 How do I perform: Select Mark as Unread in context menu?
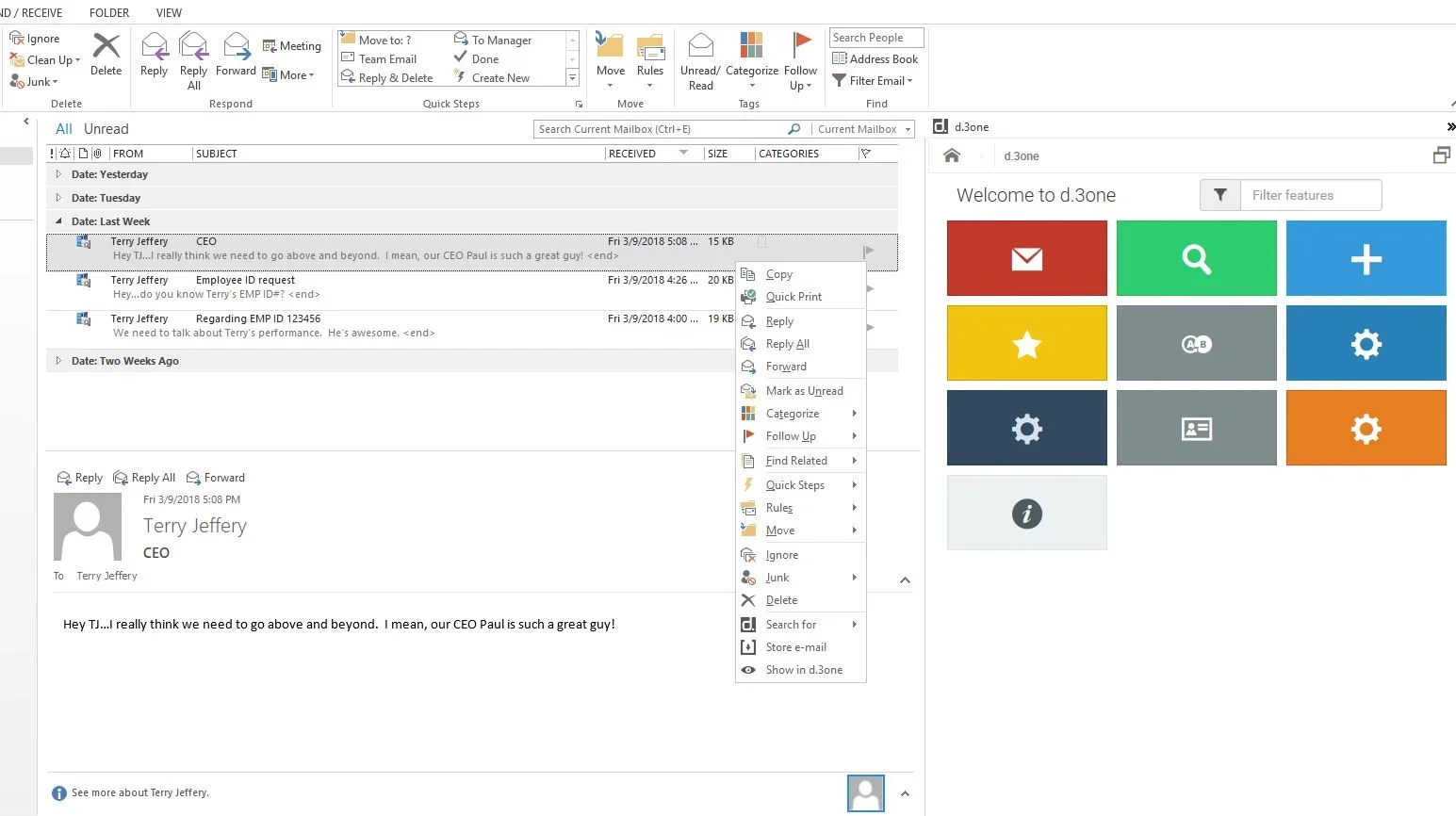pos(804,391)
